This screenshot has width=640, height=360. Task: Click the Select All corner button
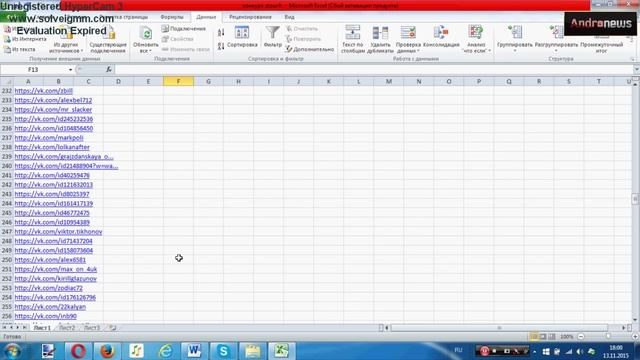click(7, 81)
